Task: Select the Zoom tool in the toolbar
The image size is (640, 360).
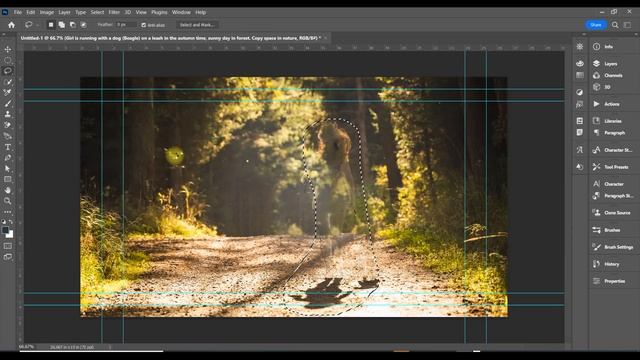Action: pos(8,201)
